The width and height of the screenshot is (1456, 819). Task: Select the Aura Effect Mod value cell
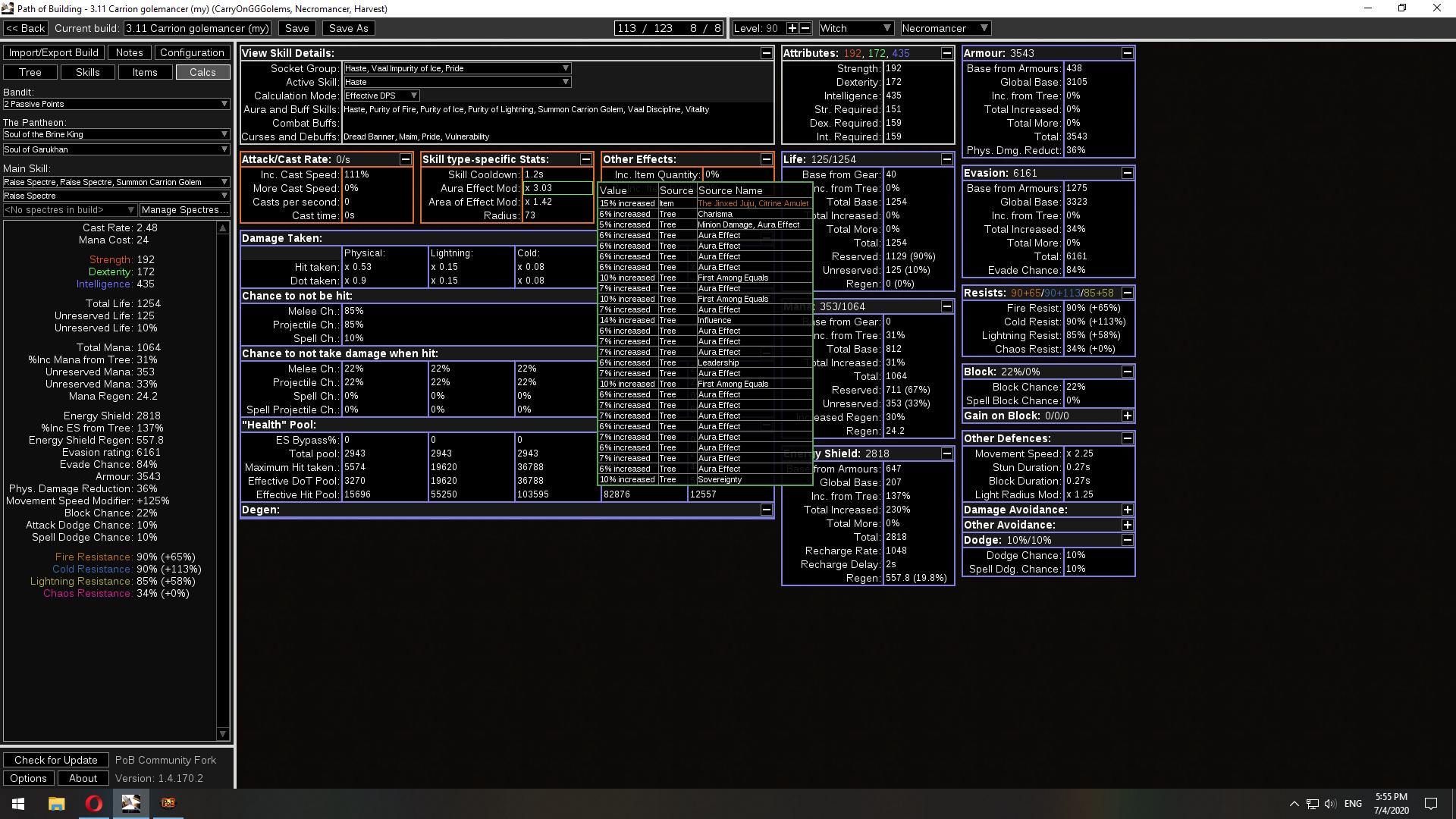pyautogui.click(x=557, y=188)
